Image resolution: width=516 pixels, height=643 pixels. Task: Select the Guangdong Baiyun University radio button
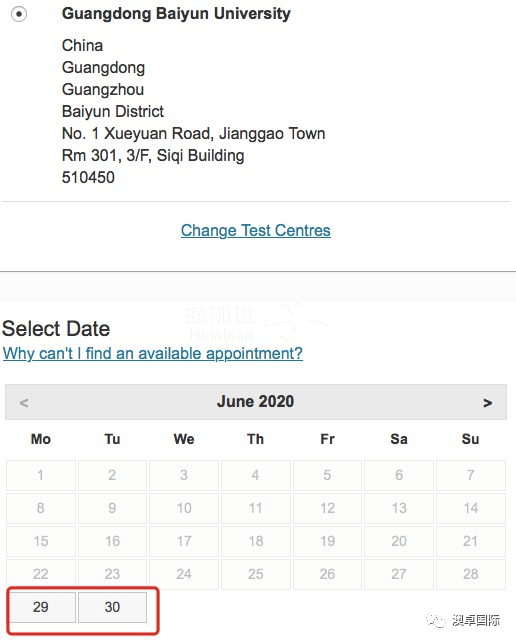click(19, 14)
